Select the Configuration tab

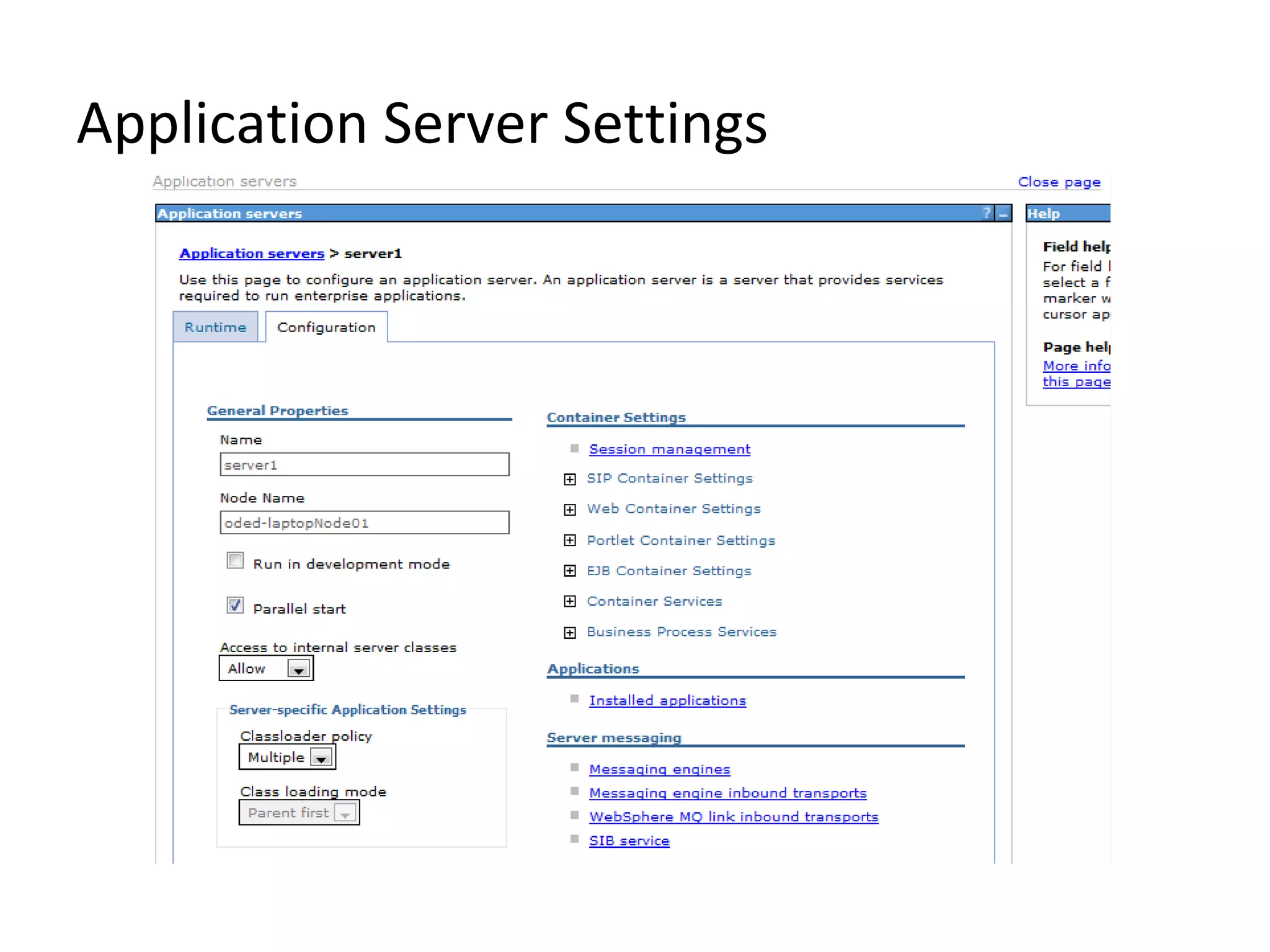coord(326,327)
